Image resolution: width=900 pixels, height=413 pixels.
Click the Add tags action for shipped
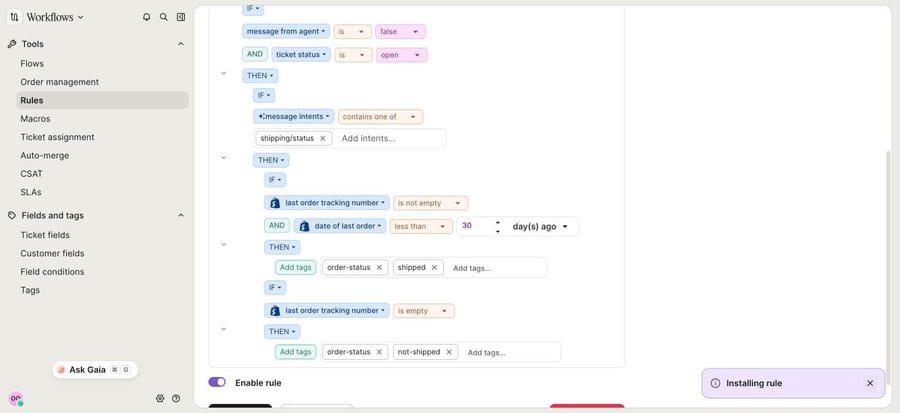[x=296, y=267]
